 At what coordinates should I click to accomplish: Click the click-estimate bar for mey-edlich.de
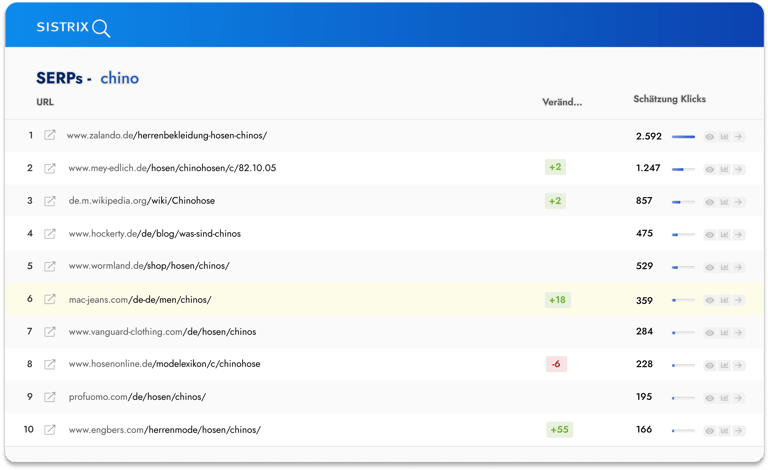683,169
